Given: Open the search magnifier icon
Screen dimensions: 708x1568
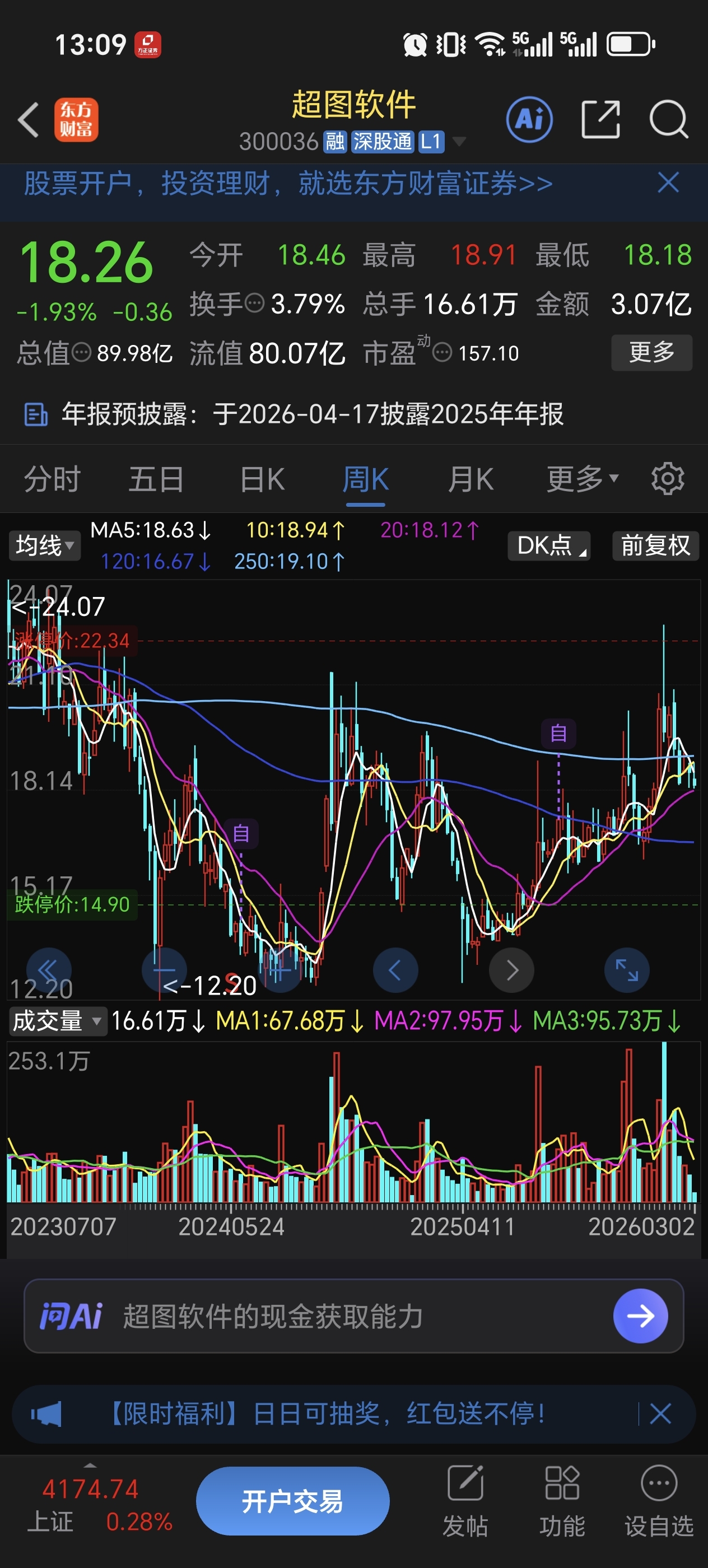Looking at the screenshot, I should pyautogui.click(x=668, y=119).
